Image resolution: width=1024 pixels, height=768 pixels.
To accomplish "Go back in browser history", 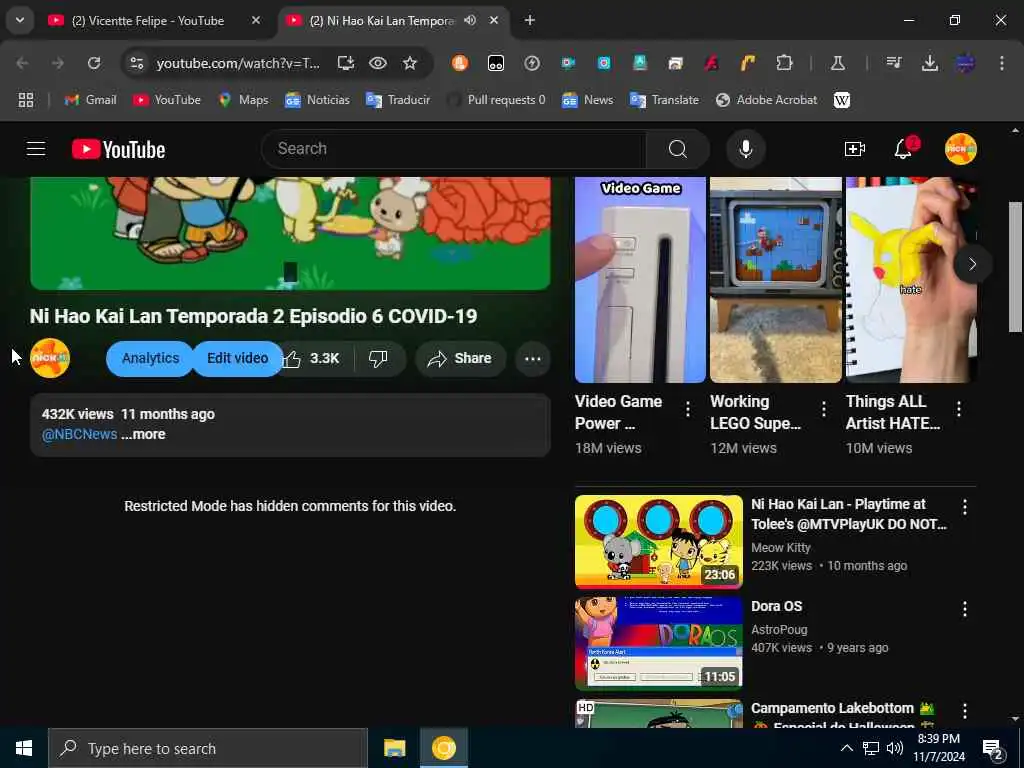I will [x=22, y=63].
